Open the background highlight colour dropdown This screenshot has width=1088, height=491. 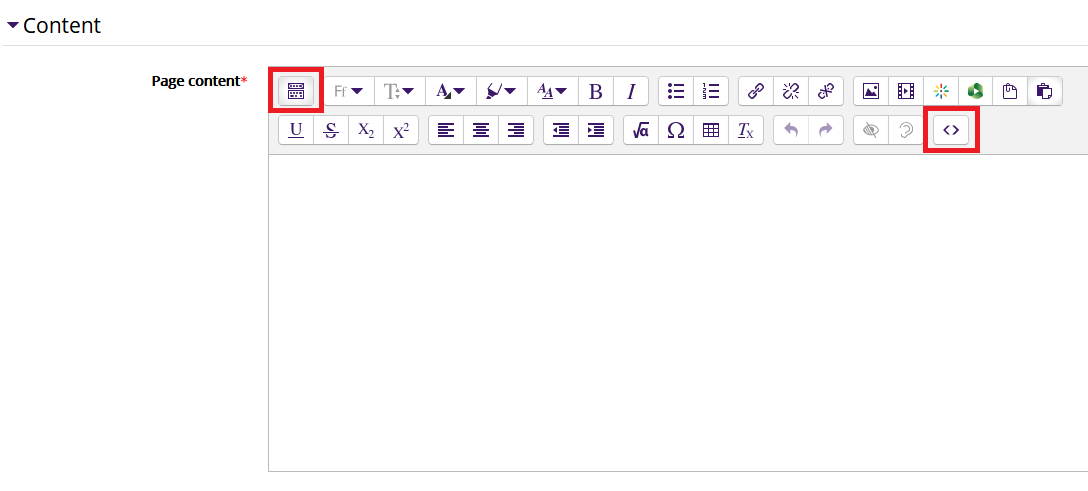[502, 91]
